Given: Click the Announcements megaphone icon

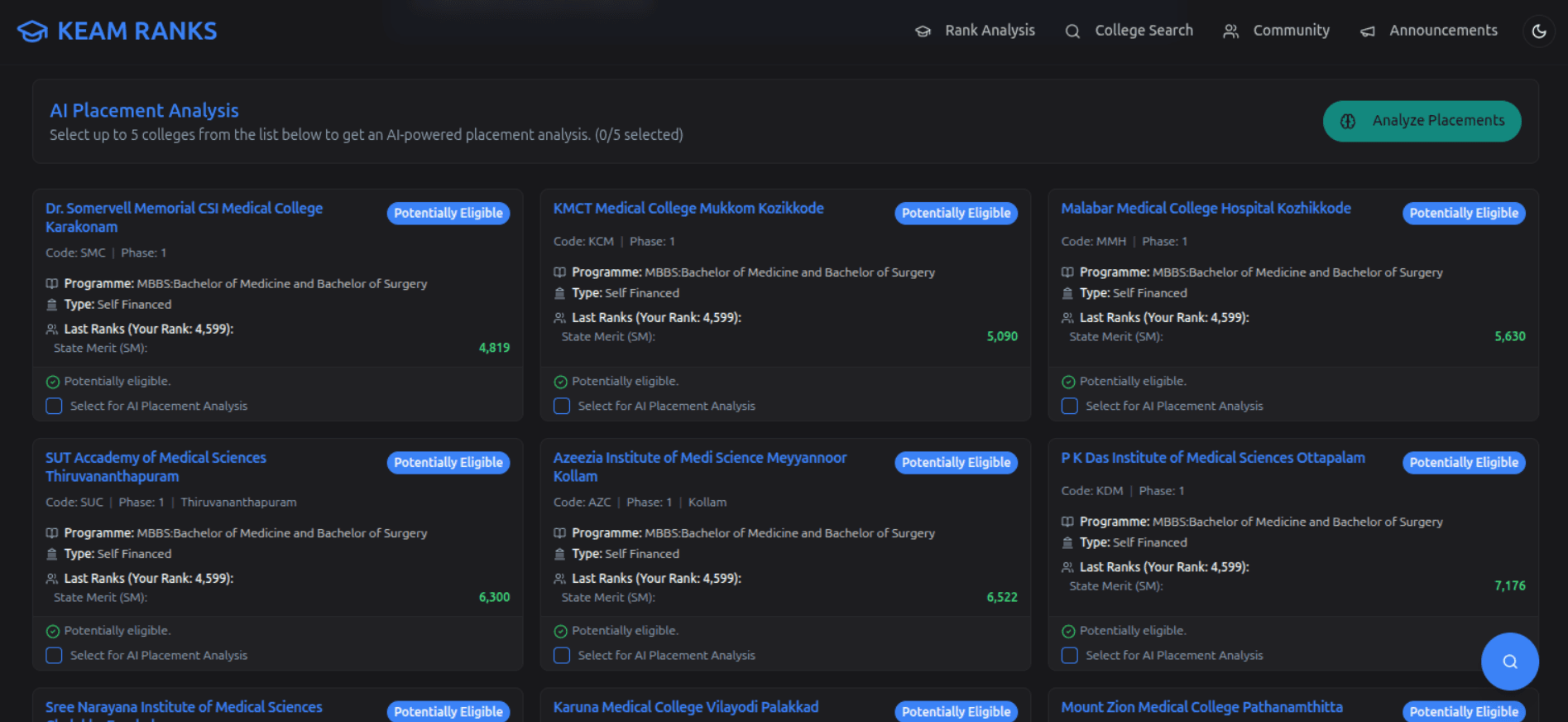Looking at the screenshot, I should tap(1368, 31).
